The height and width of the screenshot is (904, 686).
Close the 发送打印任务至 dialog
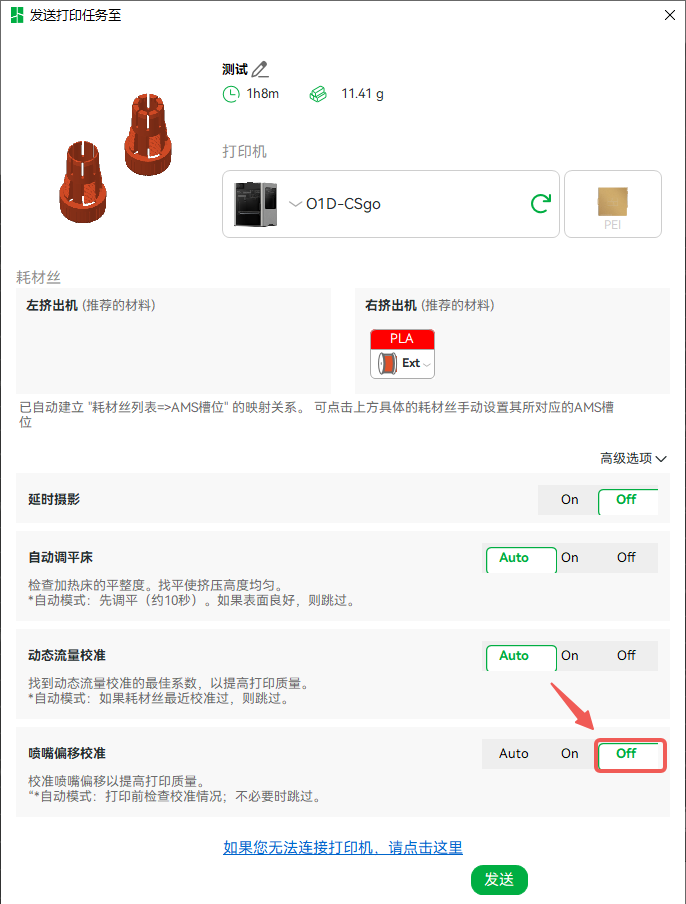click(670, 15)
